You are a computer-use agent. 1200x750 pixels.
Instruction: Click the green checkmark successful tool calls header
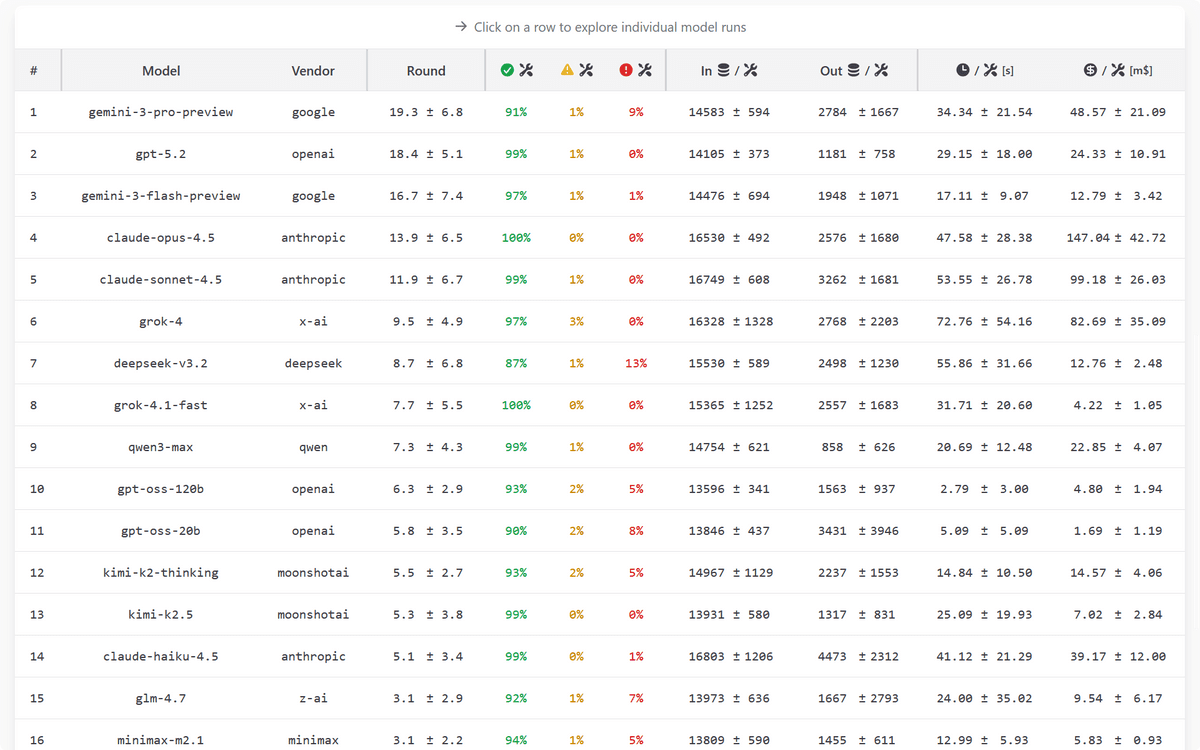516,71
